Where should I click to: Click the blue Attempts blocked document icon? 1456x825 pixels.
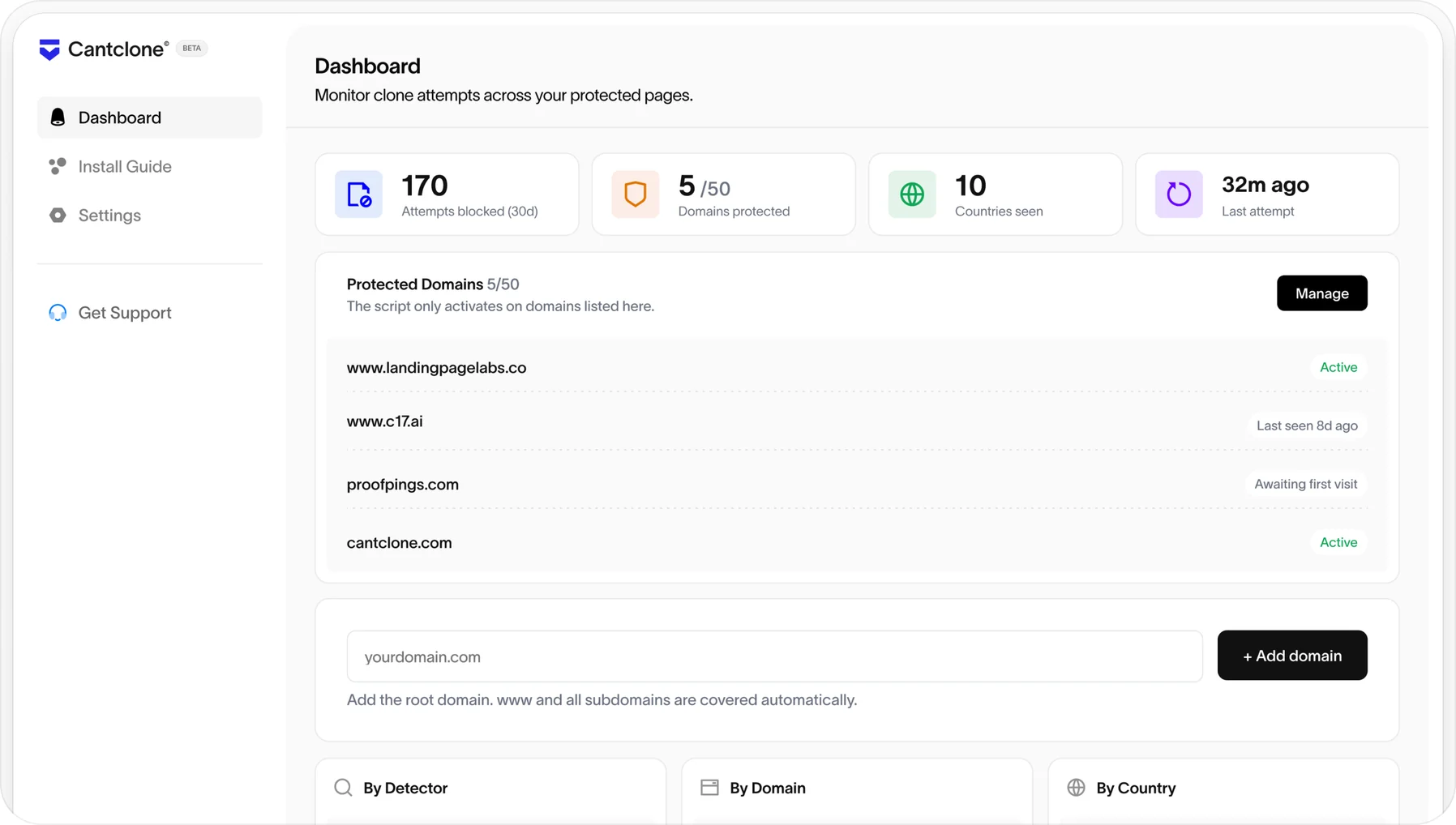[x=359, y=194]
